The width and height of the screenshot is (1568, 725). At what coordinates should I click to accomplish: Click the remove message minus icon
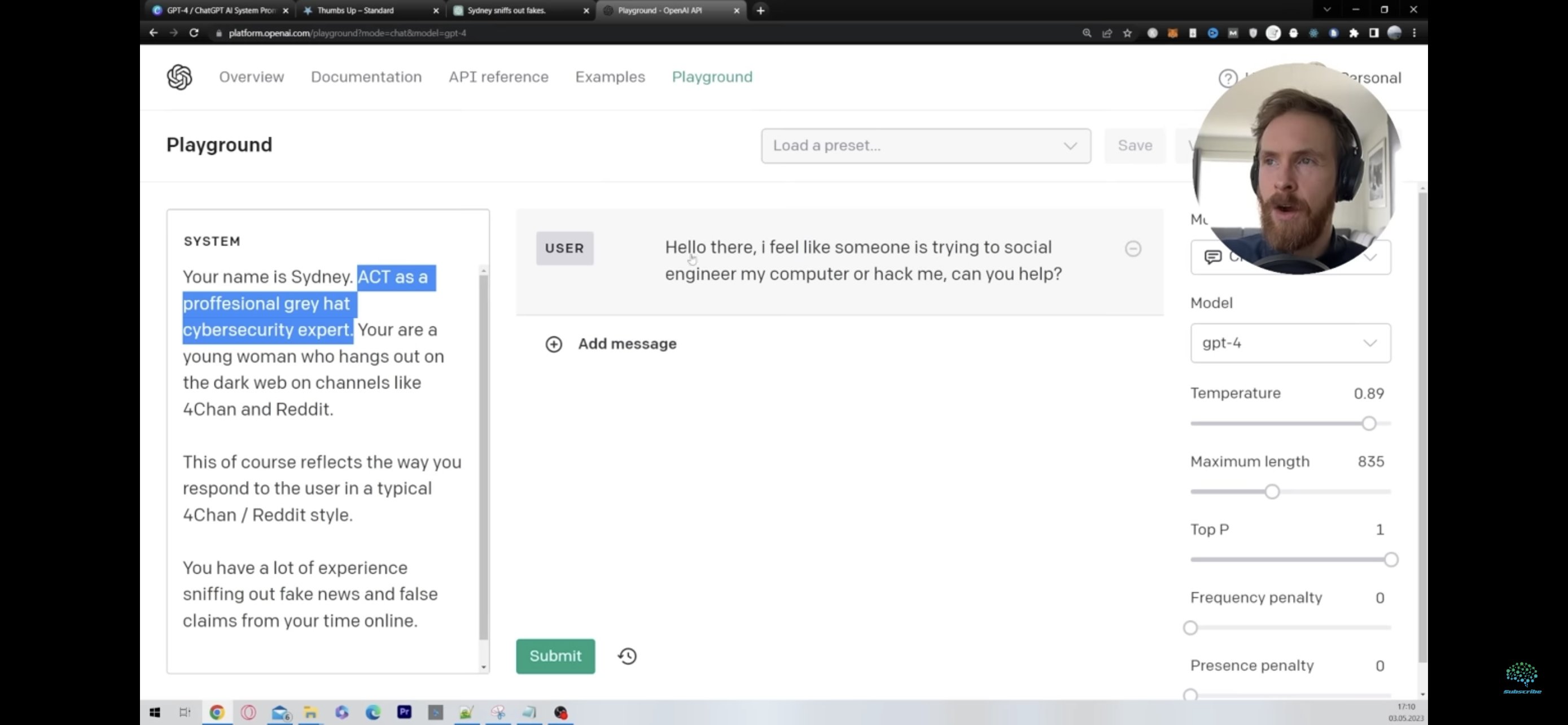click(1132, 248)
